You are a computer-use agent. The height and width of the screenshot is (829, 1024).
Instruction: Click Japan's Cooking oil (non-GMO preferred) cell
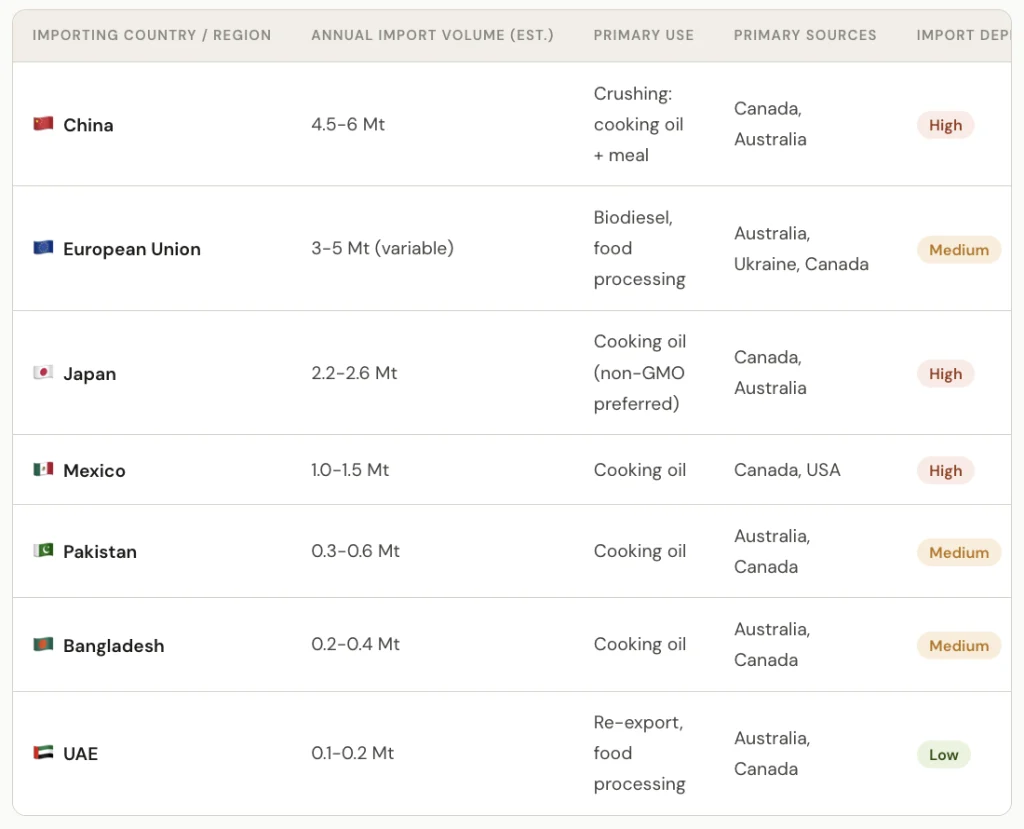coord(640,372)
